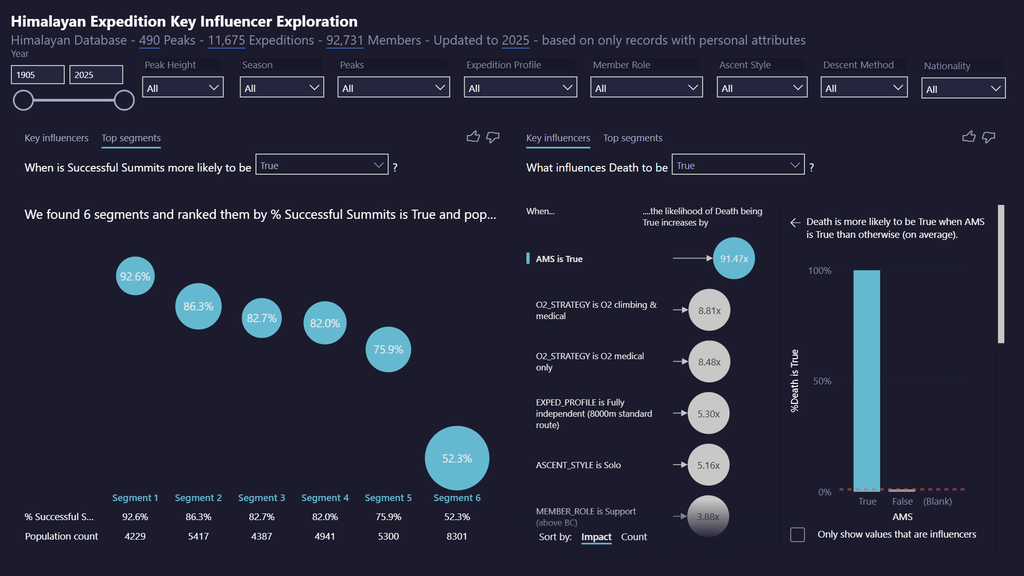Click the True bar in AMS chart
This screenshot has height=576, width=1024.
(867, 380)
